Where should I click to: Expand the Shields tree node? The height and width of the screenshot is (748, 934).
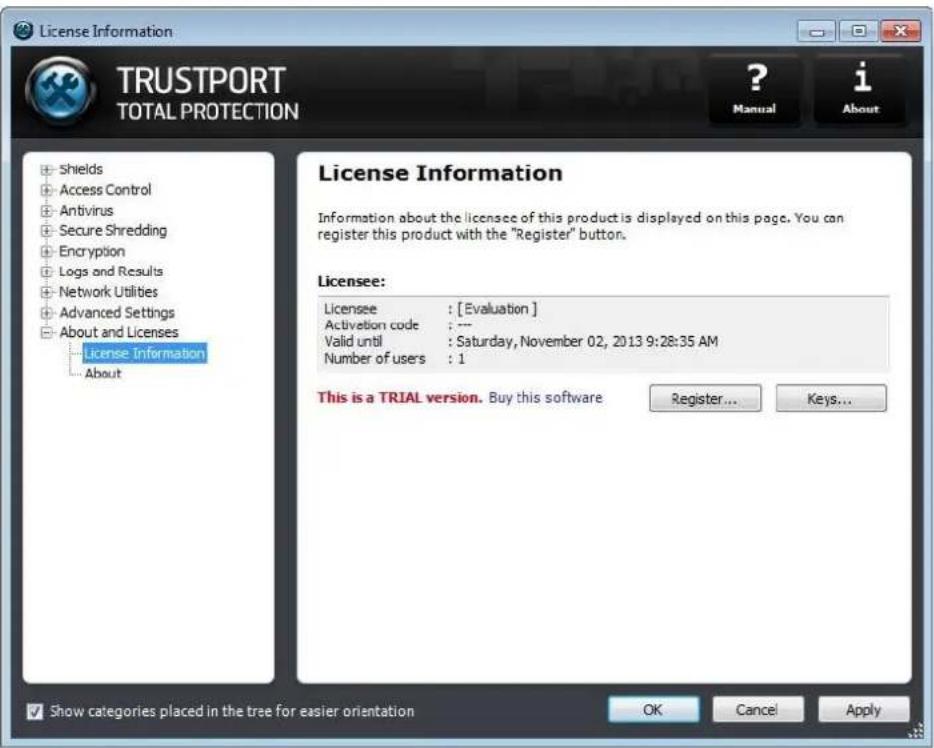[46, 170]
